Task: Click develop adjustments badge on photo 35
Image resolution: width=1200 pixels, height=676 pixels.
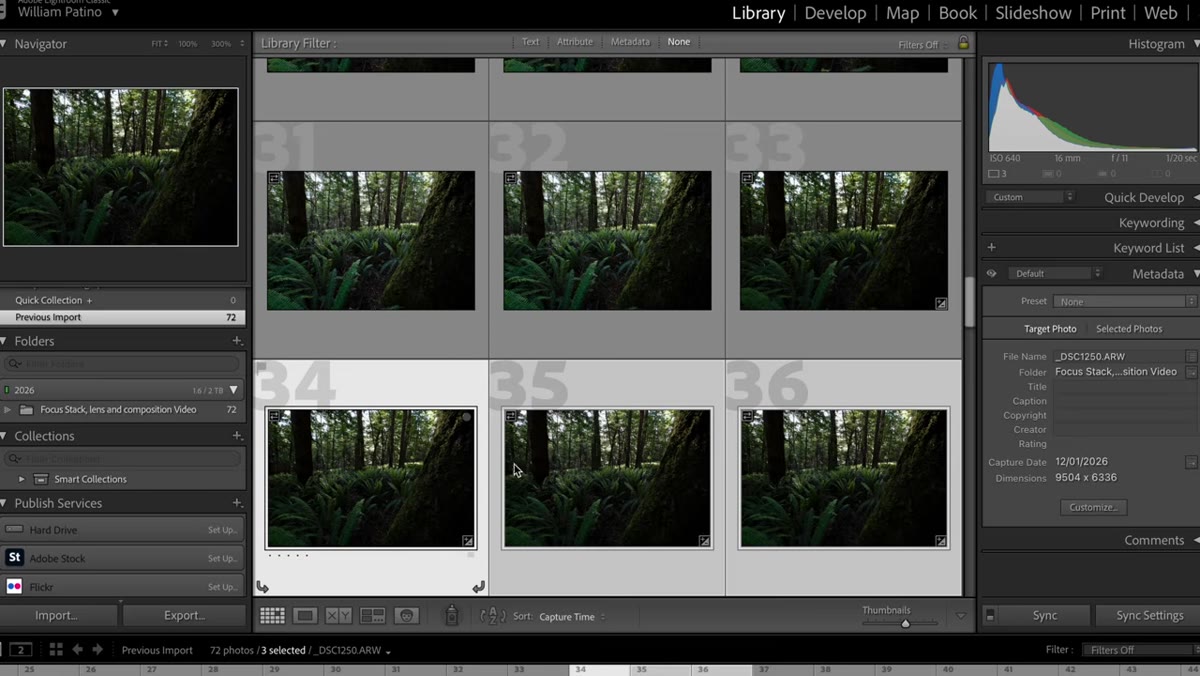Action: coord(704,541)
